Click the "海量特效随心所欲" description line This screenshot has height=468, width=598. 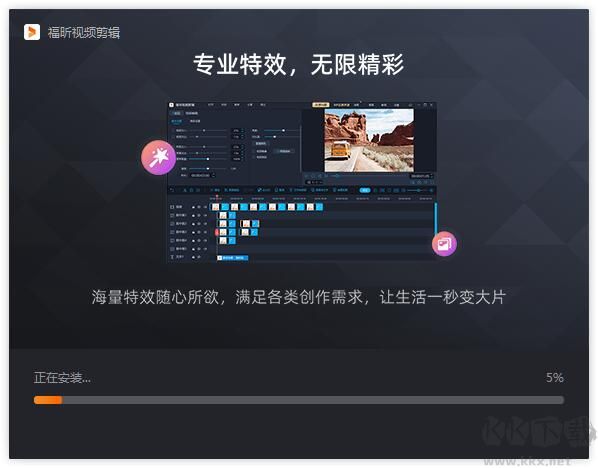pos(299,297)
